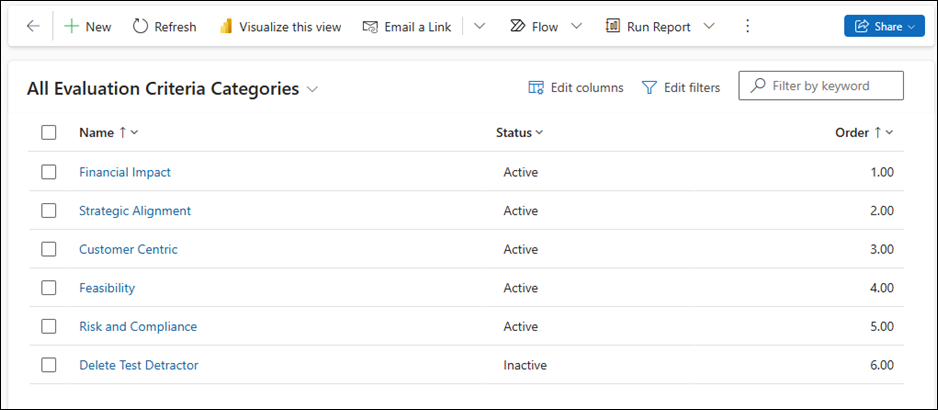The image size is (938, 410).
Task: Open the Status column header menu
Action: [x=520, y=132]
